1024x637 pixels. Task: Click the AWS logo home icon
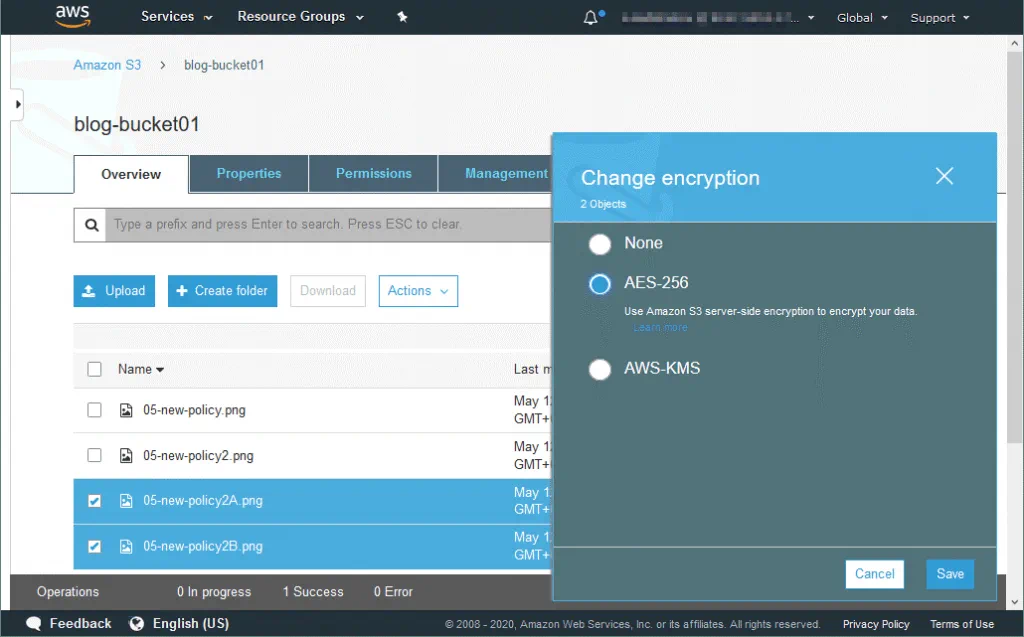73,16
